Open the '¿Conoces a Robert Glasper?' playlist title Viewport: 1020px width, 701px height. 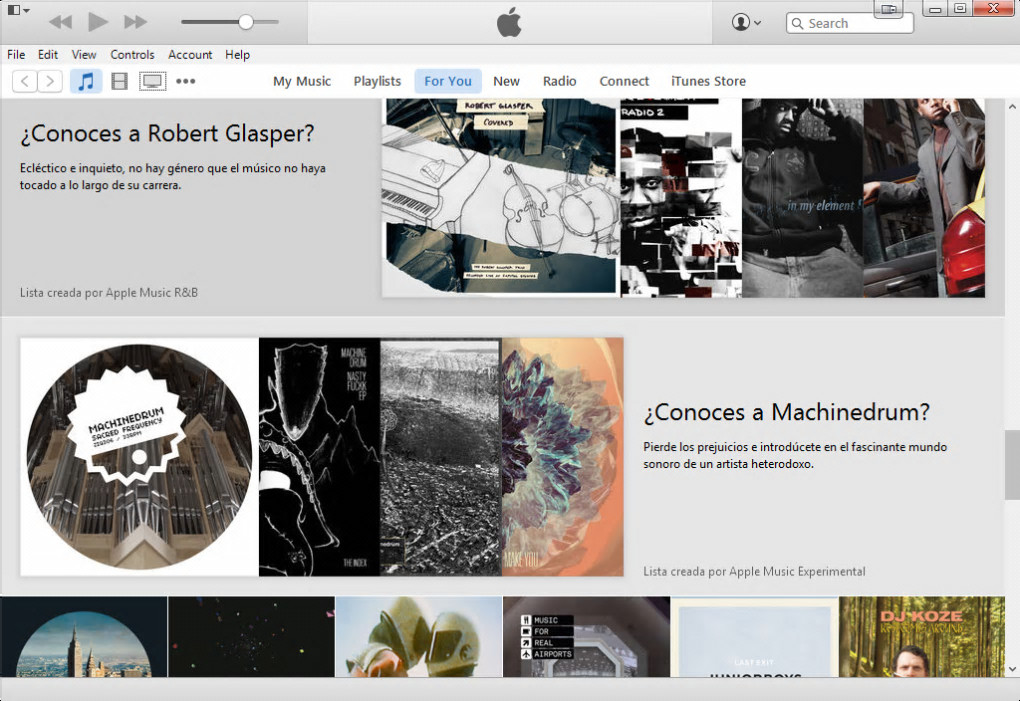point(167,133)
